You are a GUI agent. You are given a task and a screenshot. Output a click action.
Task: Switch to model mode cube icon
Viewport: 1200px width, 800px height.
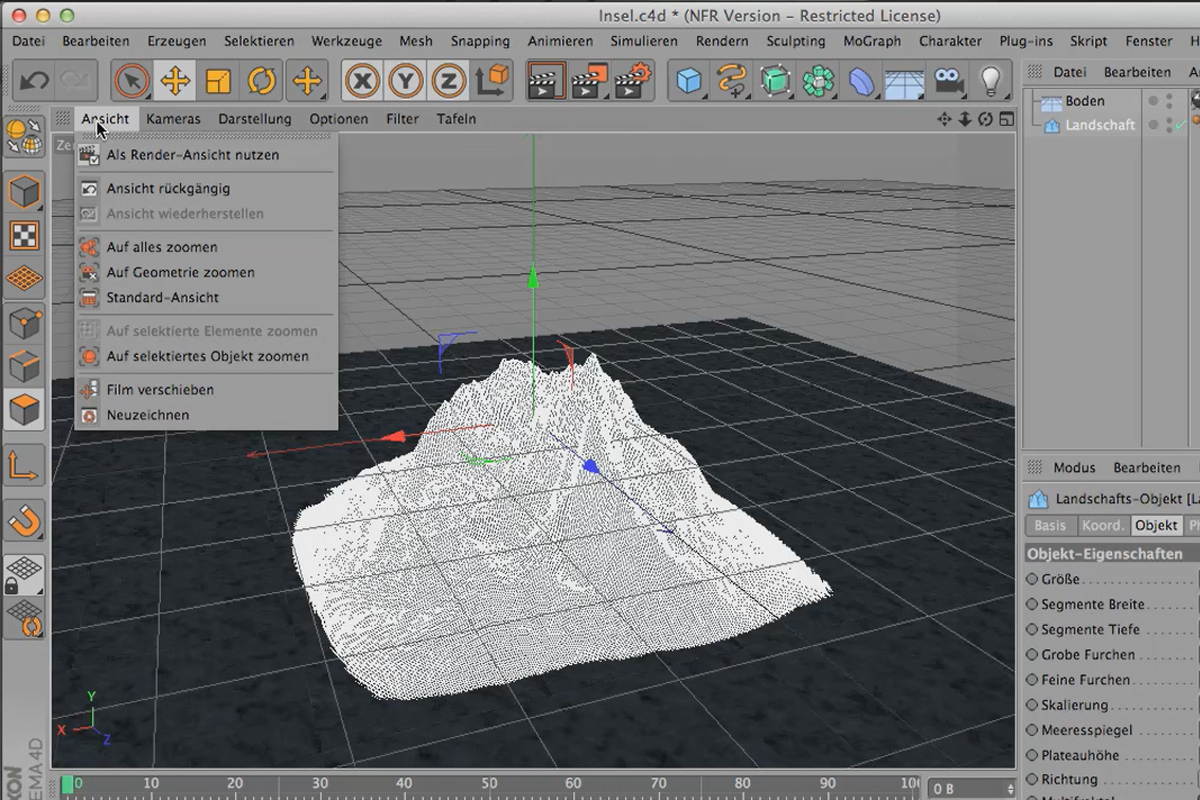[24, 191]
